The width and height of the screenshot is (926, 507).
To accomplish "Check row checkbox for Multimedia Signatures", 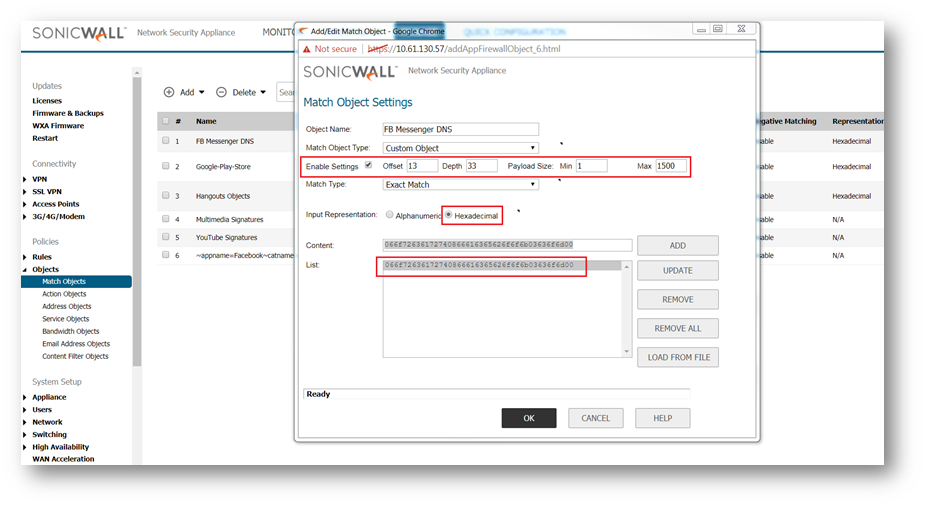I will coord(166,219).
